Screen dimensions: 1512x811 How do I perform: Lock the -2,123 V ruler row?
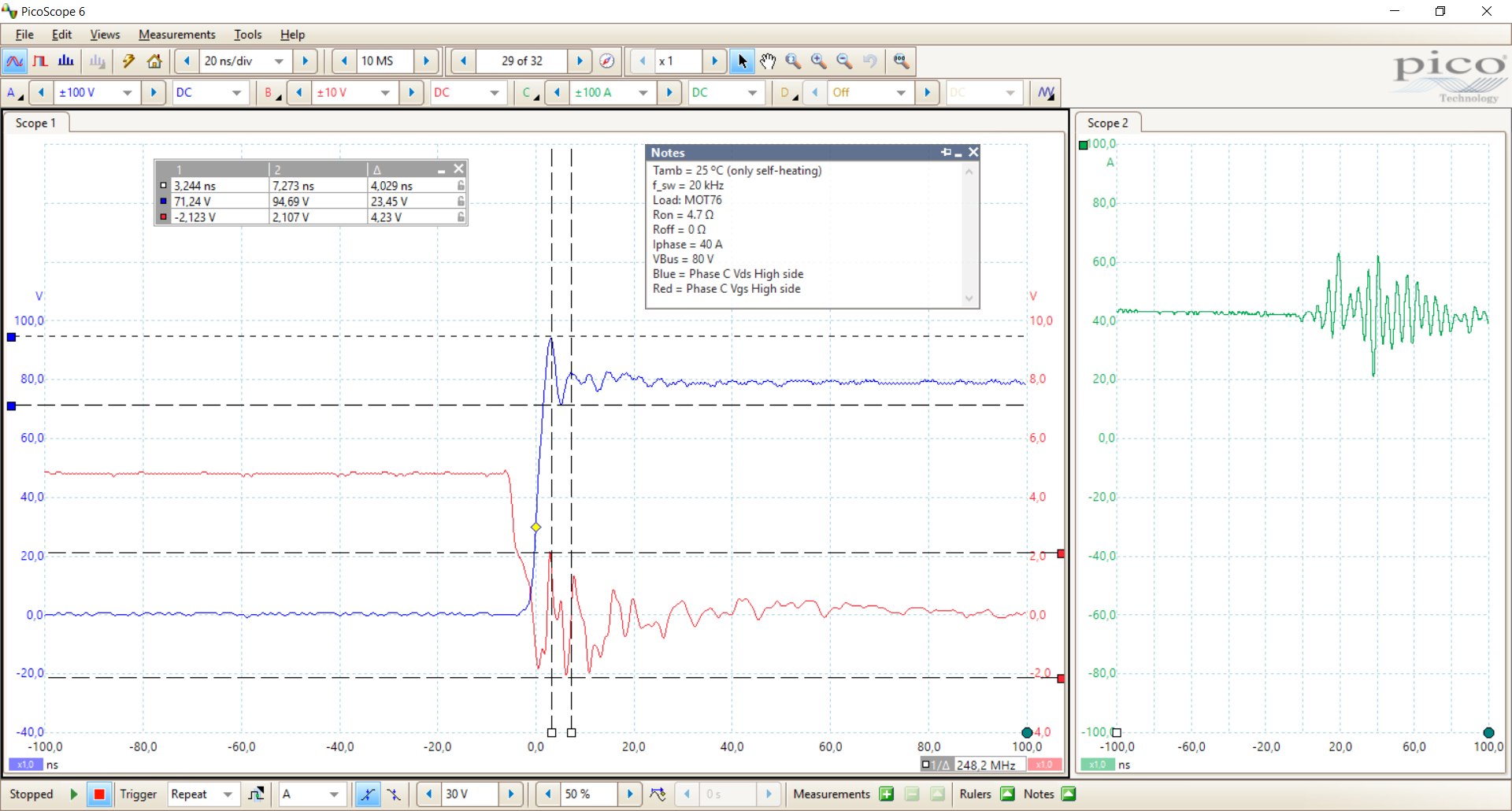[x=461, y=217]
